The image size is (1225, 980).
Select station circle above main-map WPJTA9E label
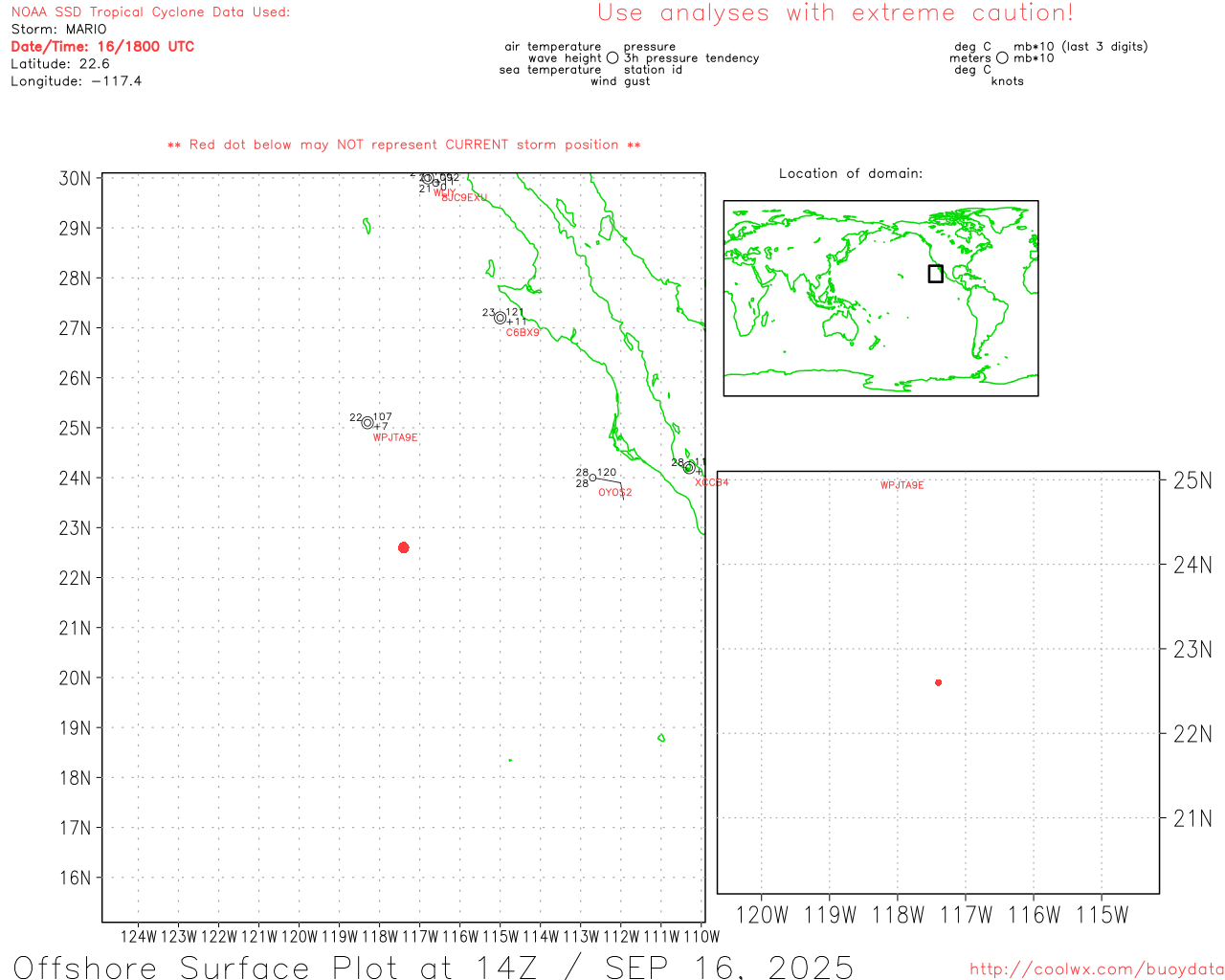[367, 423]
